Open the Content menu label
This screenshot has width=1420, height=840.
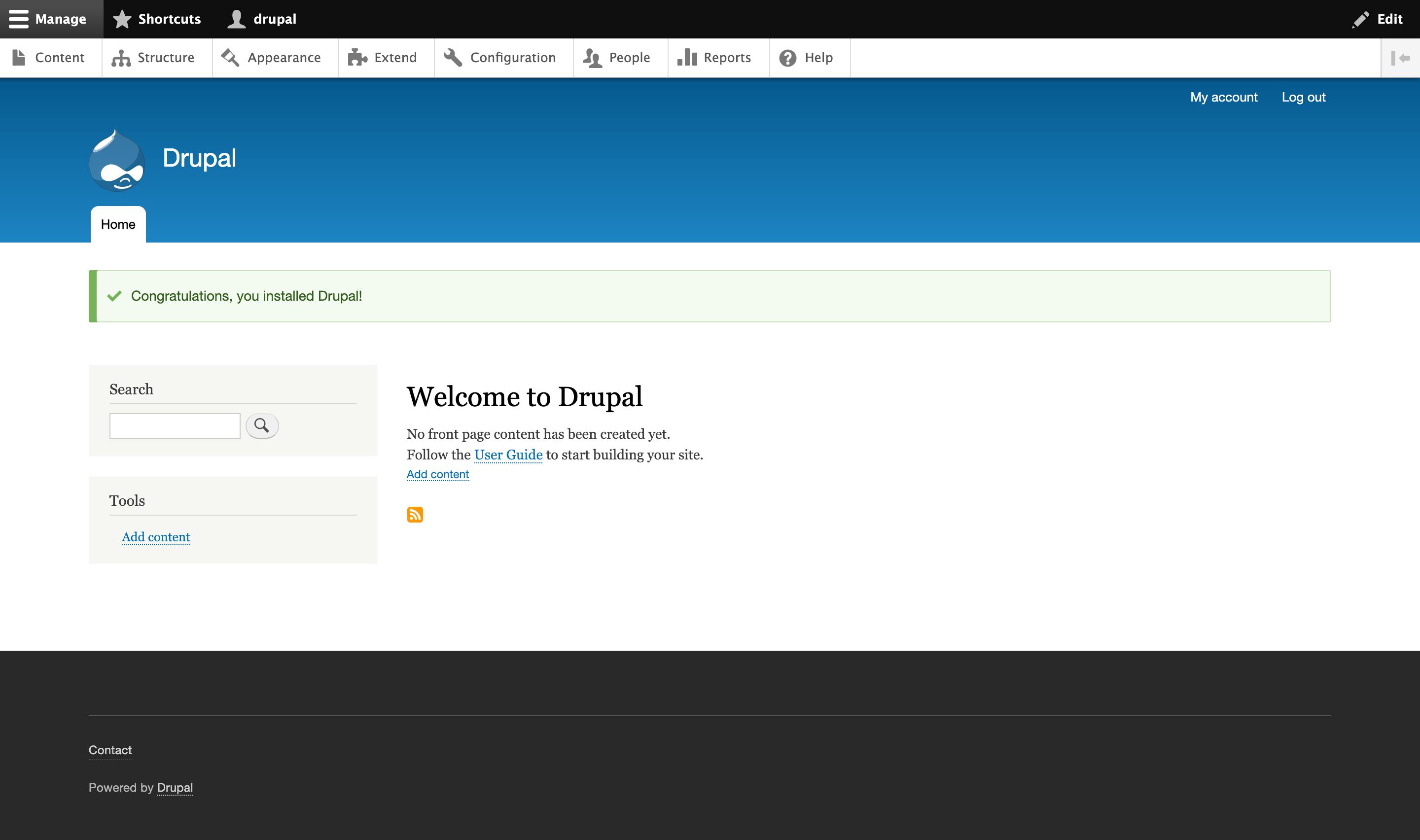pos(60,57)
